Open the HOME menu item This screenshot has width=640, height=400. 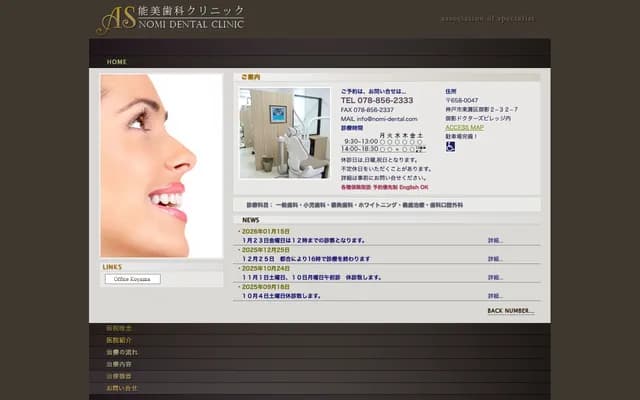pyautogui.click(x=117, y=62)
